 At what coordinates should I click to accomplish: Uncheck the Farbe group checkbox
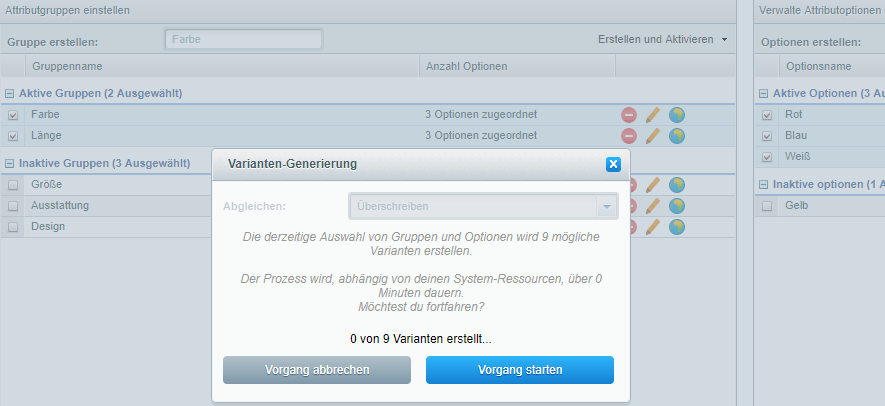tap(13, 115)
